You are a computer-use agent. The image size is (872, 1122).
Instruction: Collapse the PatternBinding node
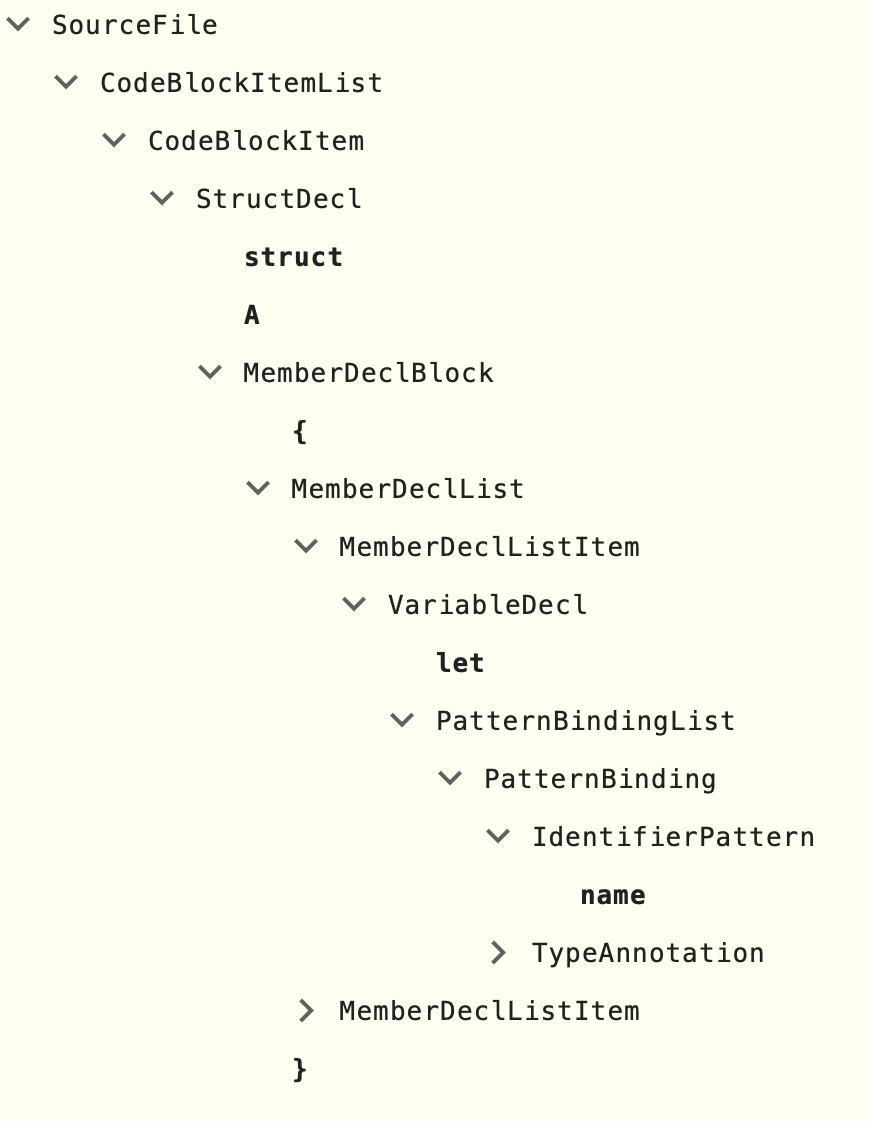449,778
